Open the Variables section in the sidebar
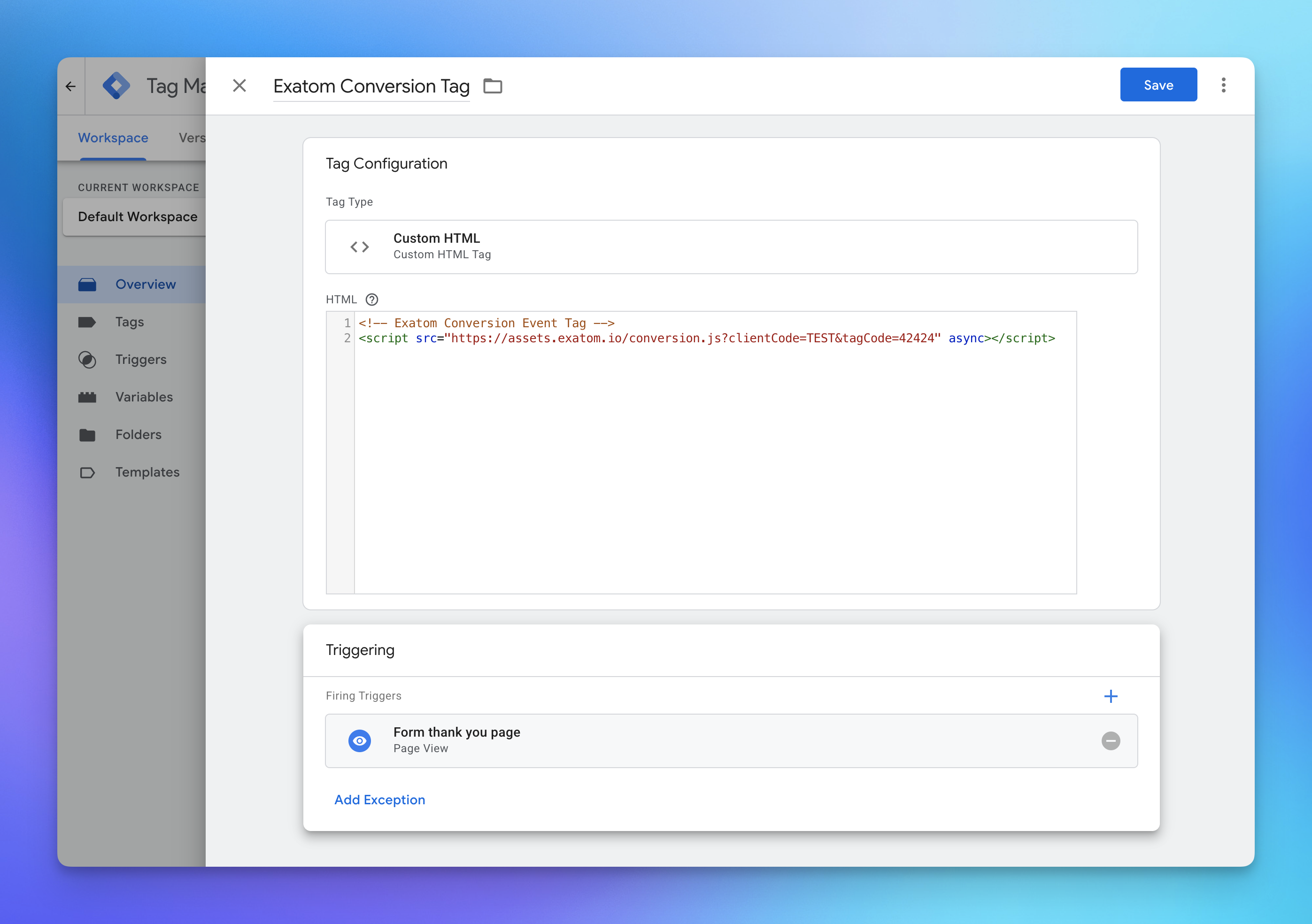This screenshot has height=924, width=1312. click(131, 397)
